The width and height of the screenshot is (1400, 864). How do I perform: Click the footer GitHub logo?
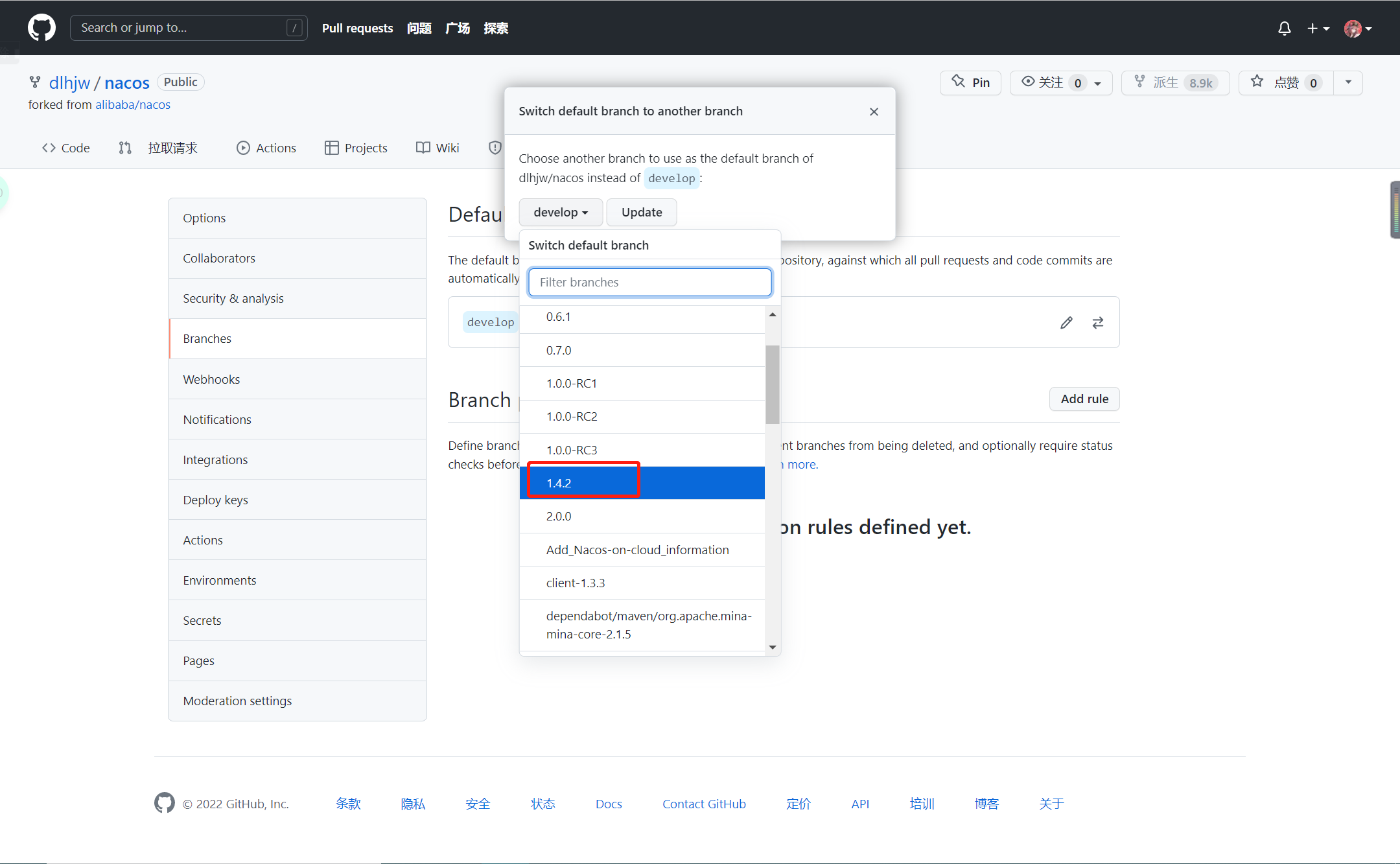pos(165,802)
